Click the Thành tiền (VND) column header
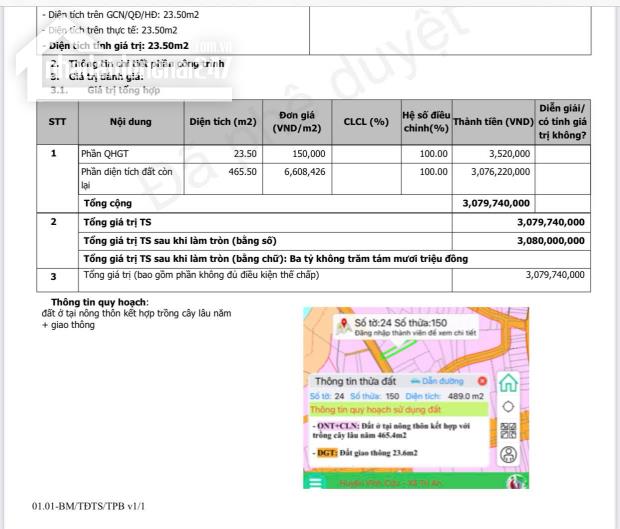 tap(493, 121)
